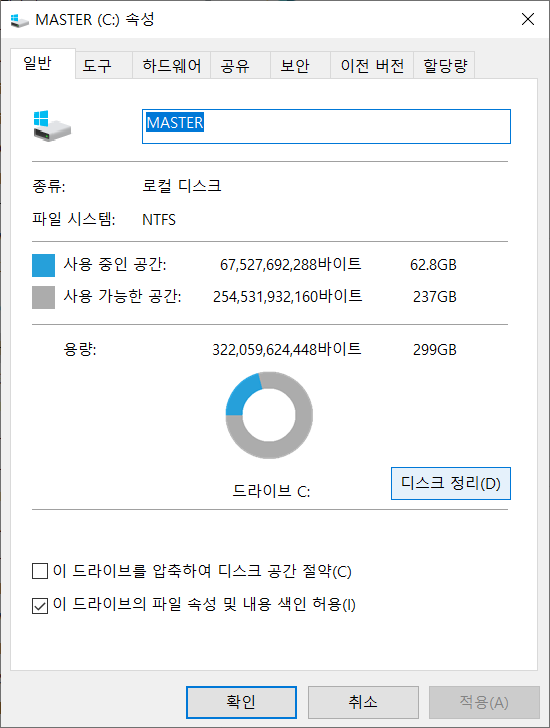Click capacity value 322,059,624,448바이트
The width and height of the screenshot is (550, 728).
pyautogui.click(x=287, y=349)
